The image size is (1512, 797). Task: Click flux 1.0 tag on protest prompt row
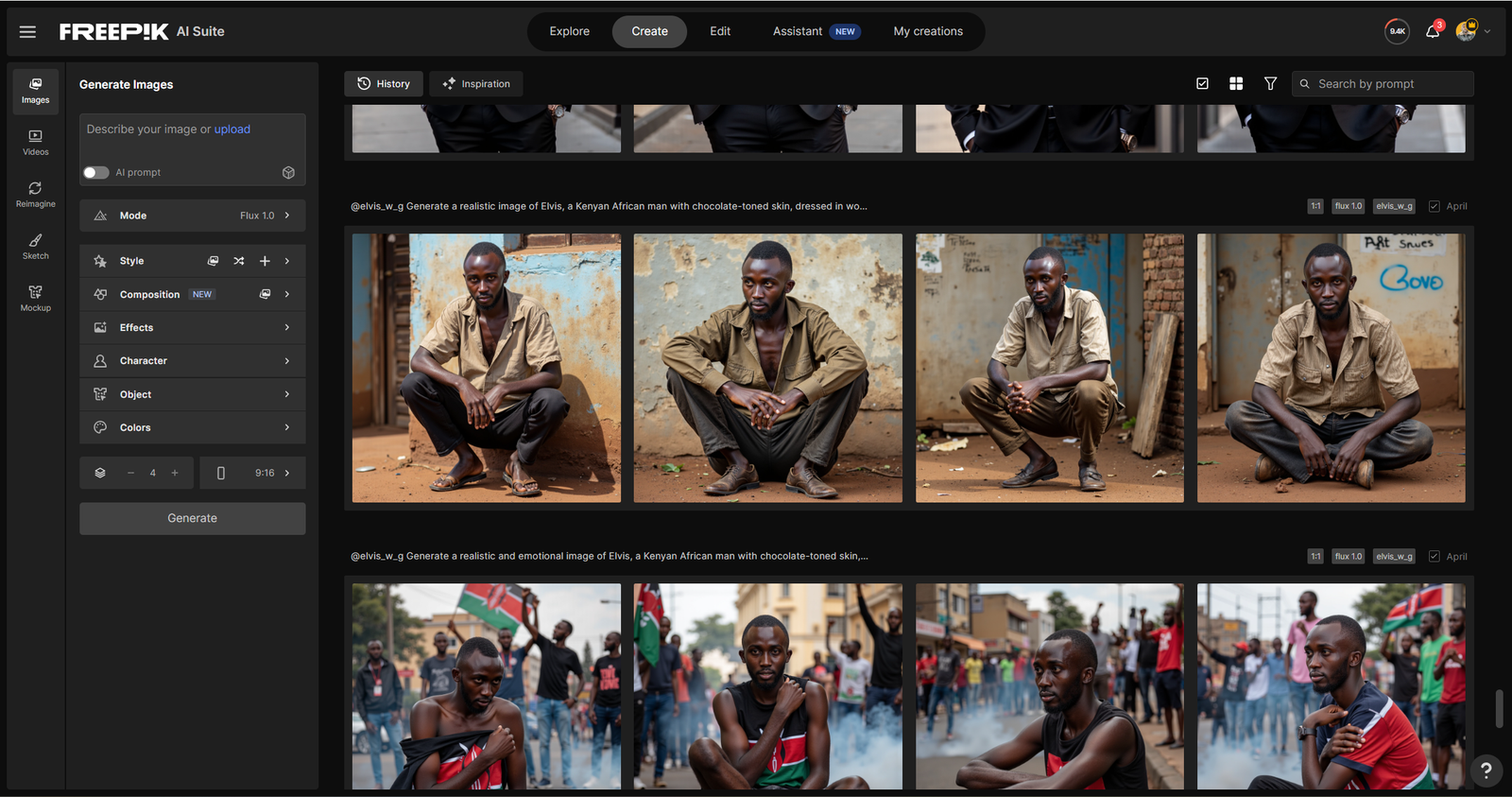coord(1349,556)
